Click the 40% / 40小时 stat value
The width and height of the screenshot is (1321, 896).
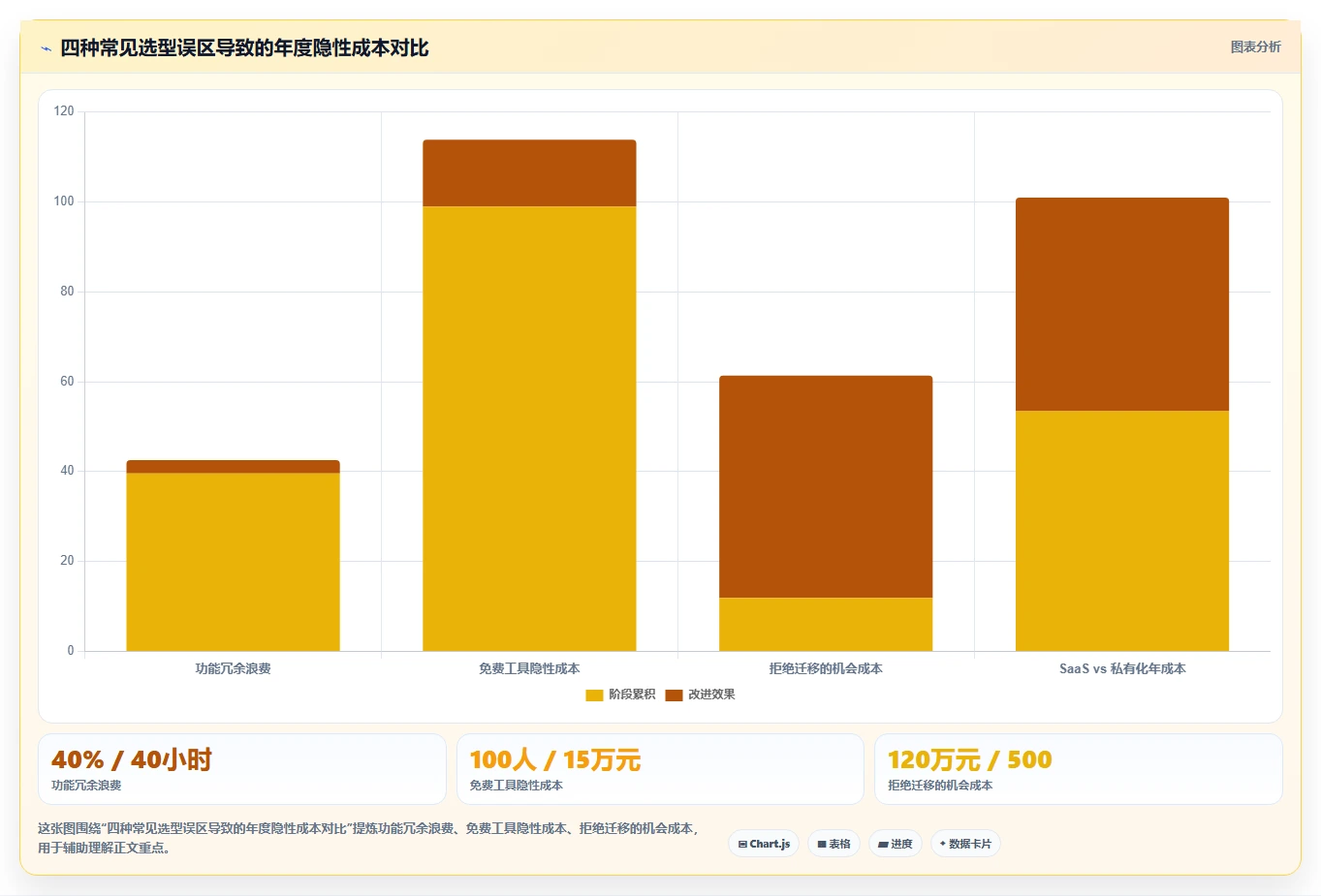point(132,759)
